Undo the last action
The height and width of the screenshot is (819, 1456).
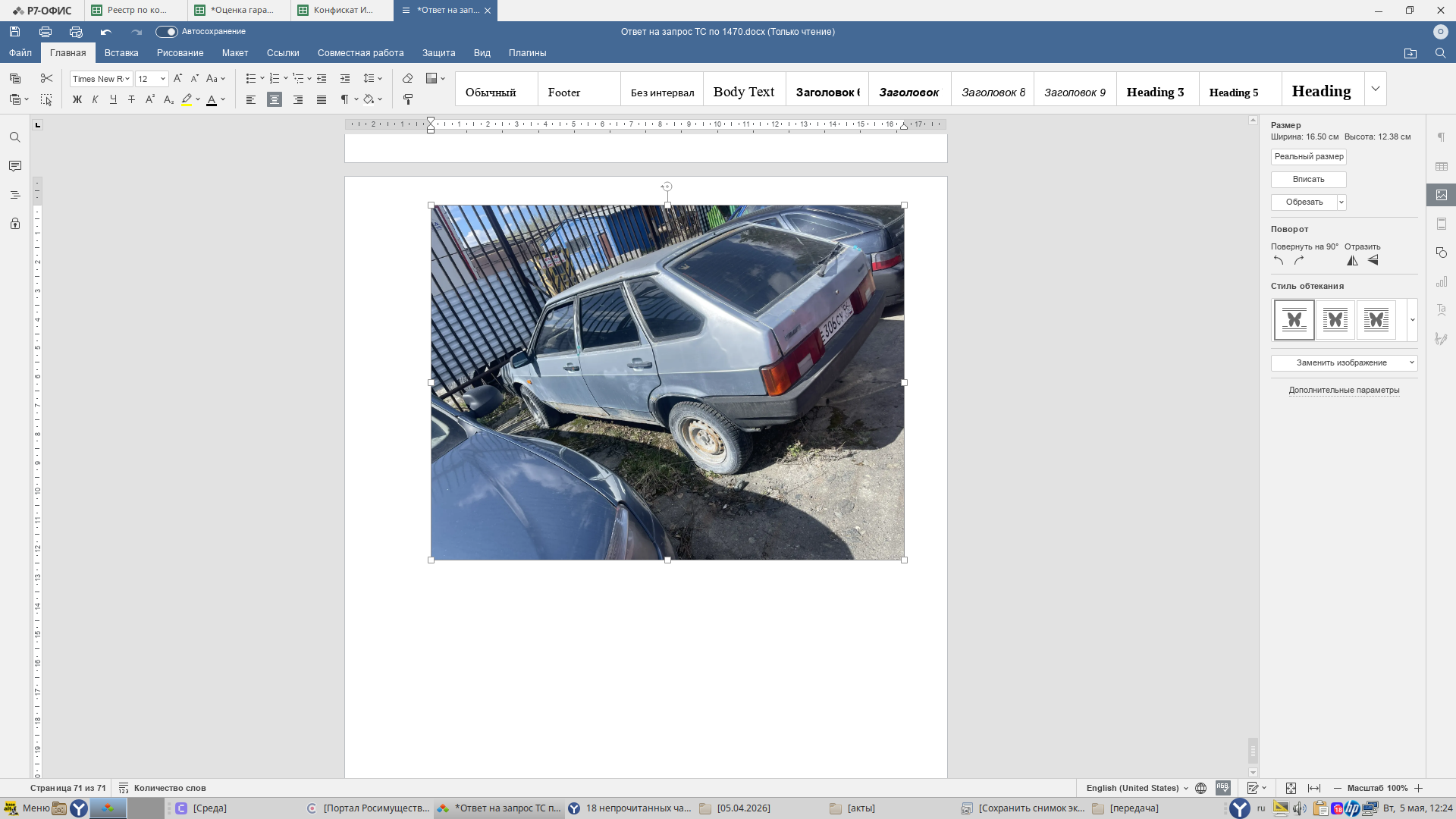(106, 32)
